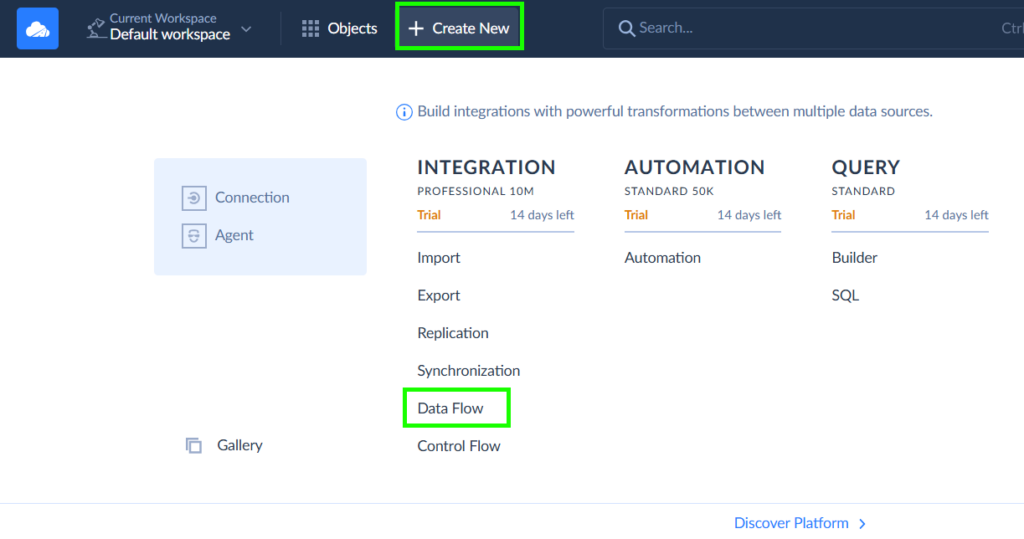Click the Skyvia cloud logo icon
The width and height of the screenshot is (1024, 539).
(37, 28)
